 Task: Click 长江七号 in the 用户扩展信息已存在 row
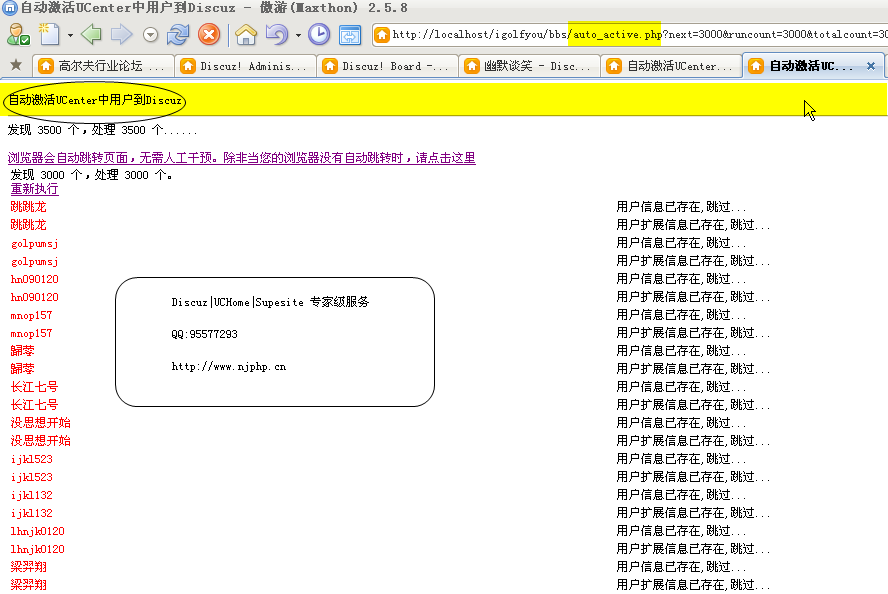35,405
